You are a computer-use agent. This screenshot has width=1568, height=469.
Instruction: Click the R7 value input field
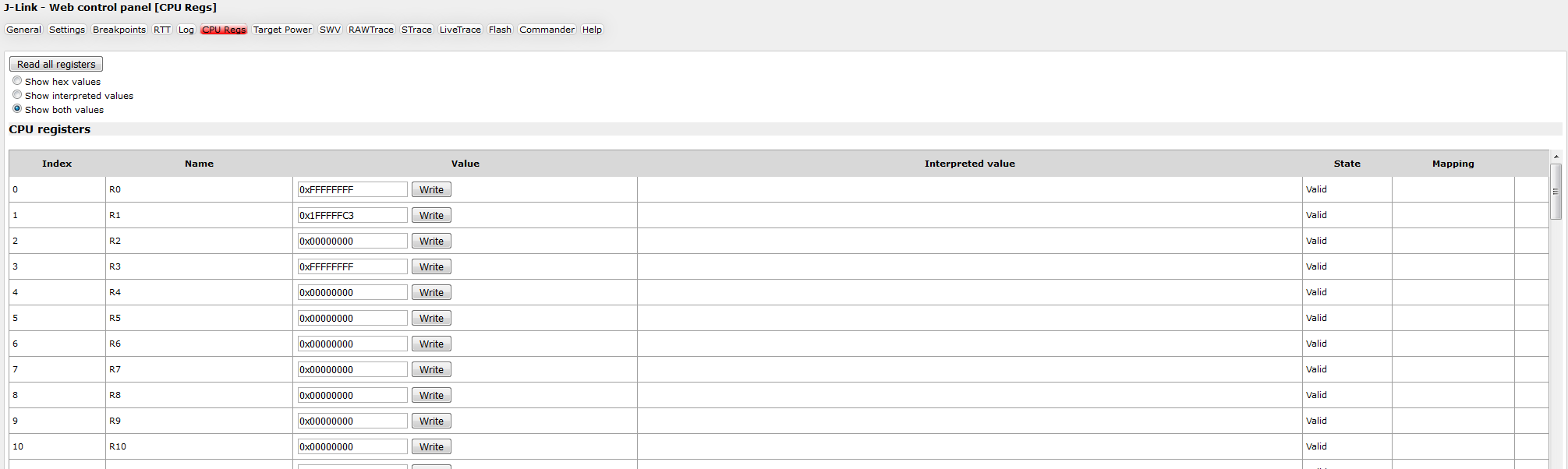(352, 369)
